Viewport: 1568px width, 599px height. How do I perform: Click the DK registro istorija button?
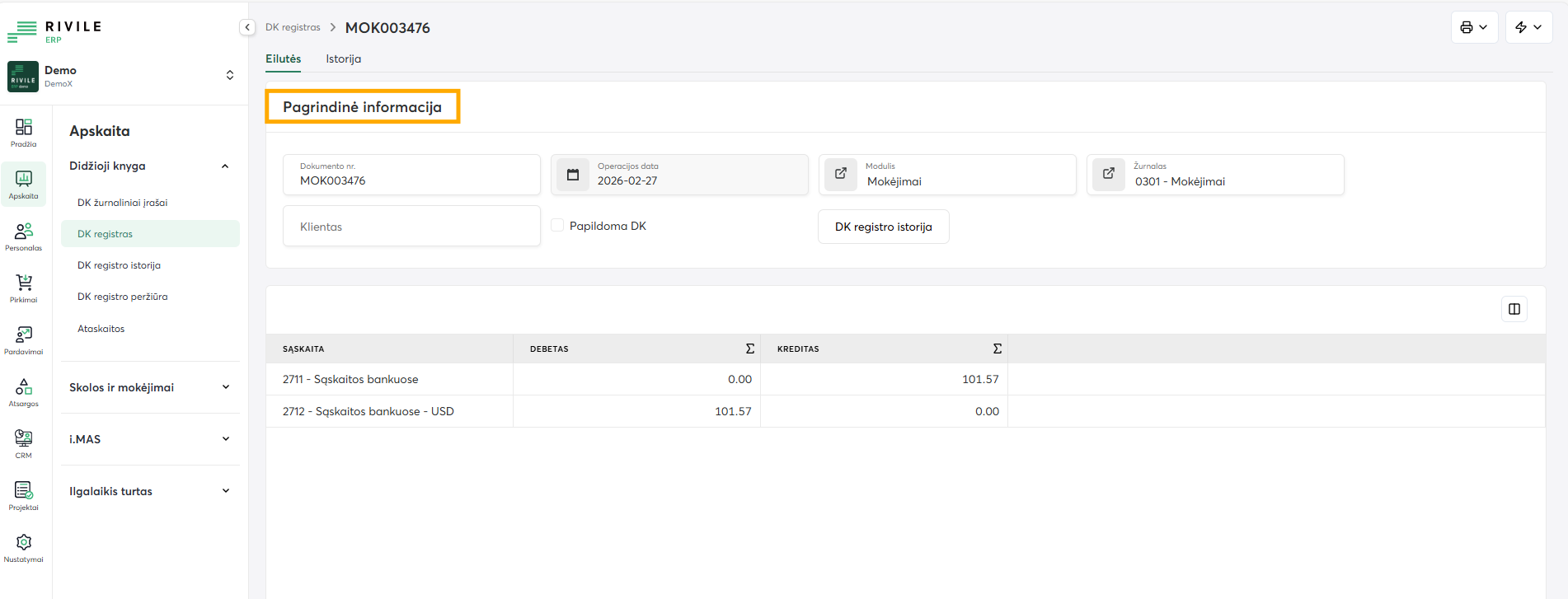coord(883,227)
